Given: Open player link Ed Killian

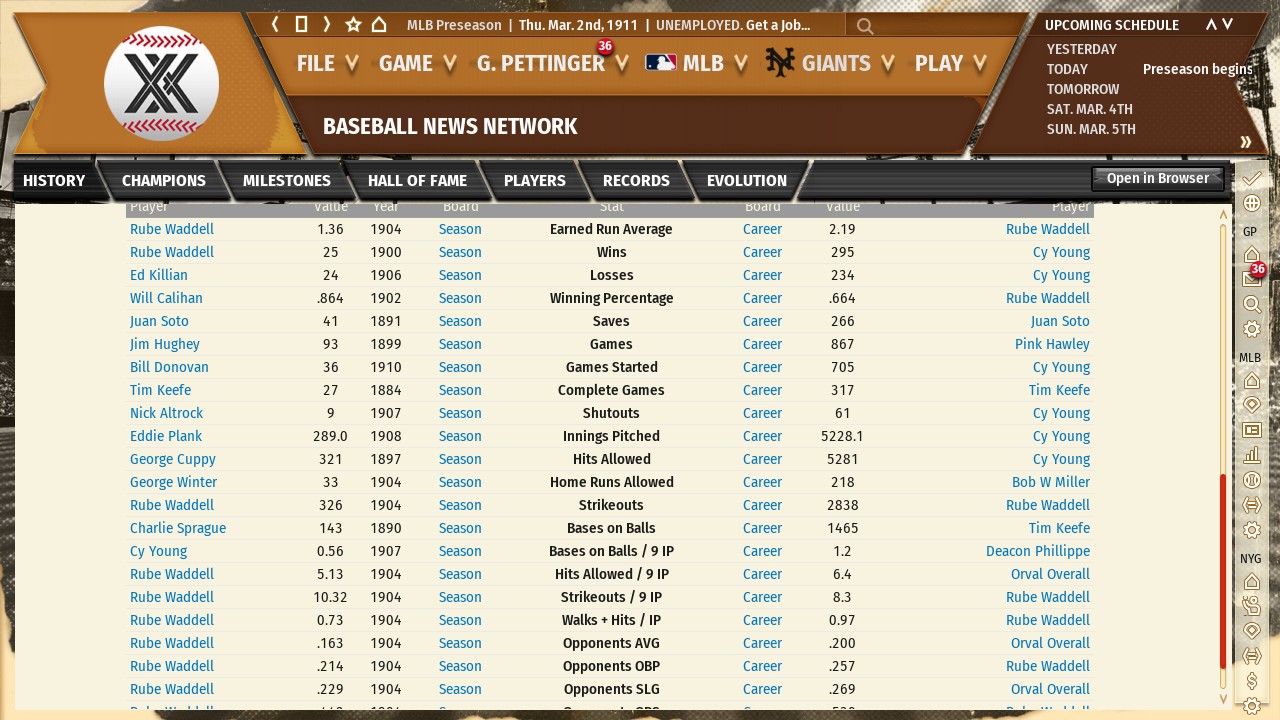Looking at the screenshot, I should tap(159, 275).
